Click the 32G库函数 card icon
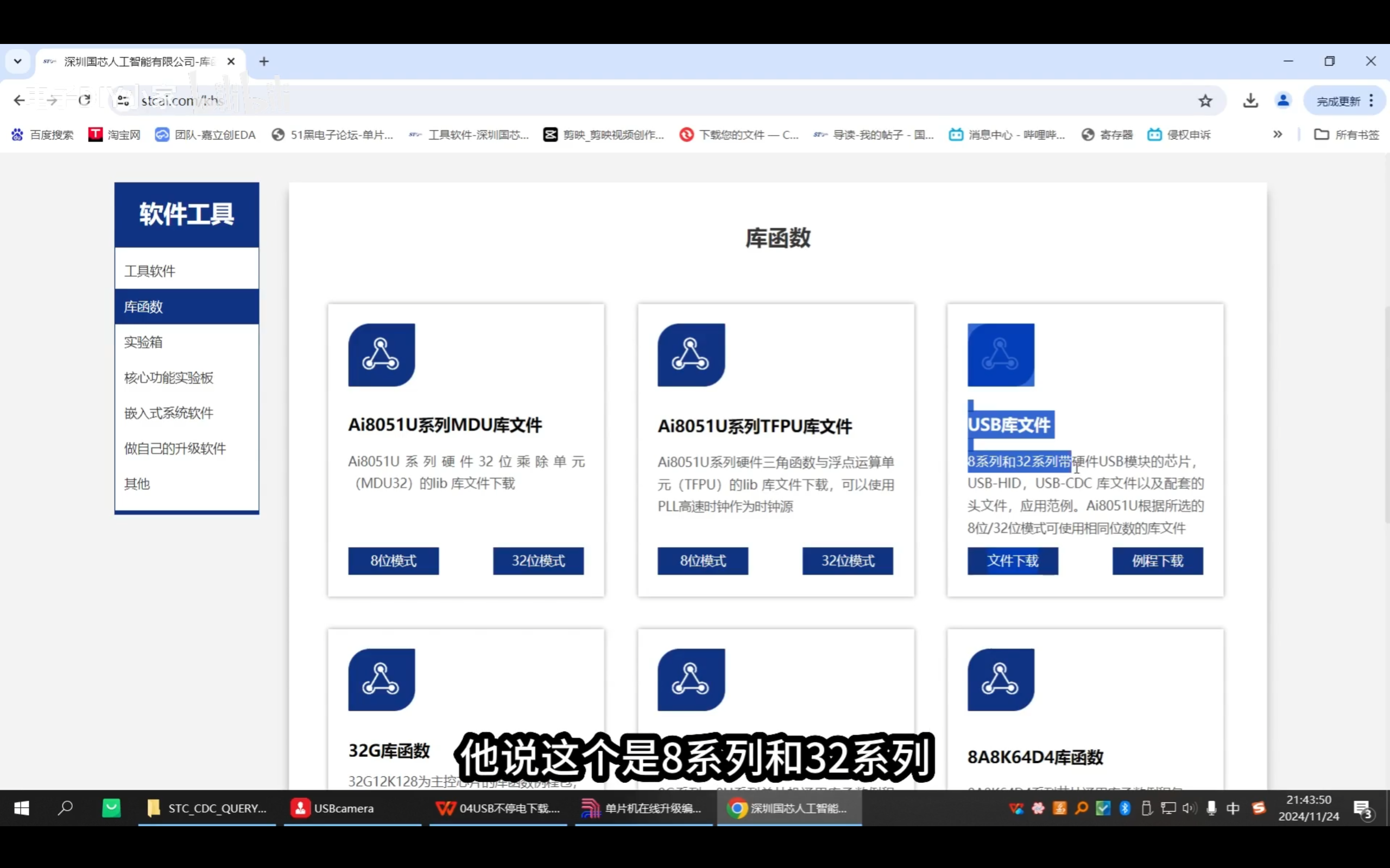 click(x=381, y=680)
